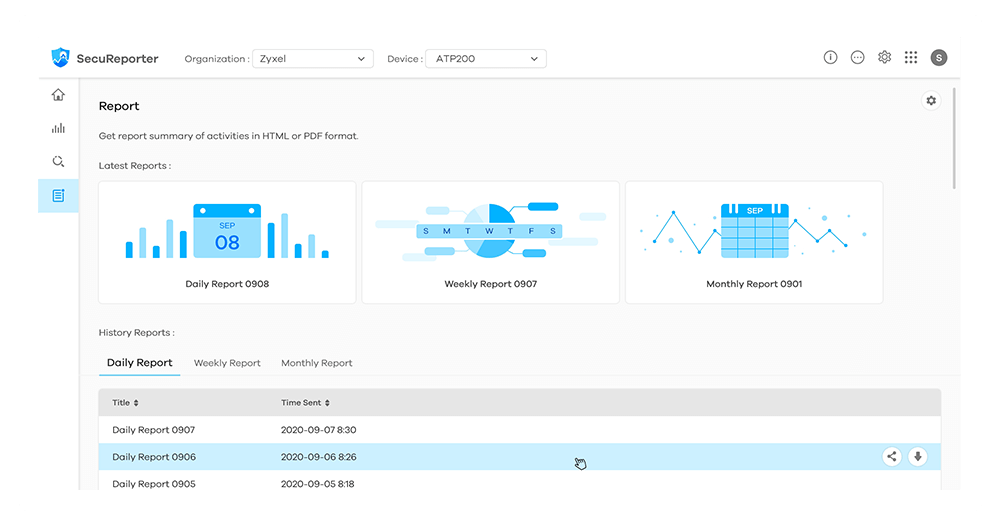Switch to the Weekly Report tab

coord(227,363)
